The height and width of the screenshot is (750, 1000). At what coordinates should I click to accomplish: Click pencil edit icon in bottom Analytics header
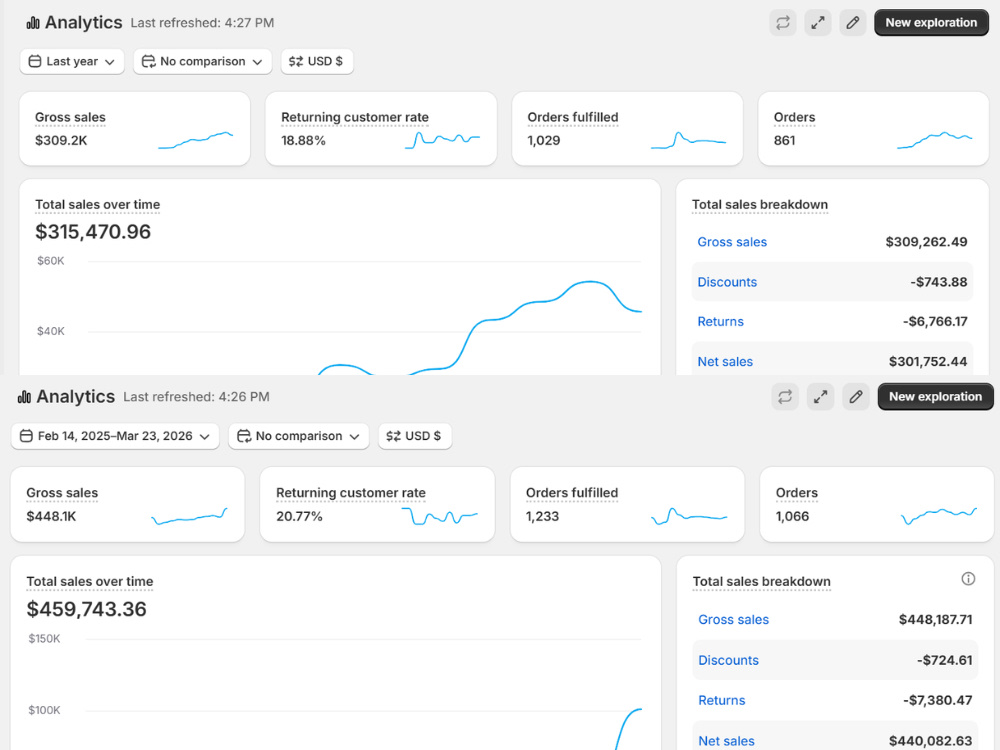tap(856, 397)
